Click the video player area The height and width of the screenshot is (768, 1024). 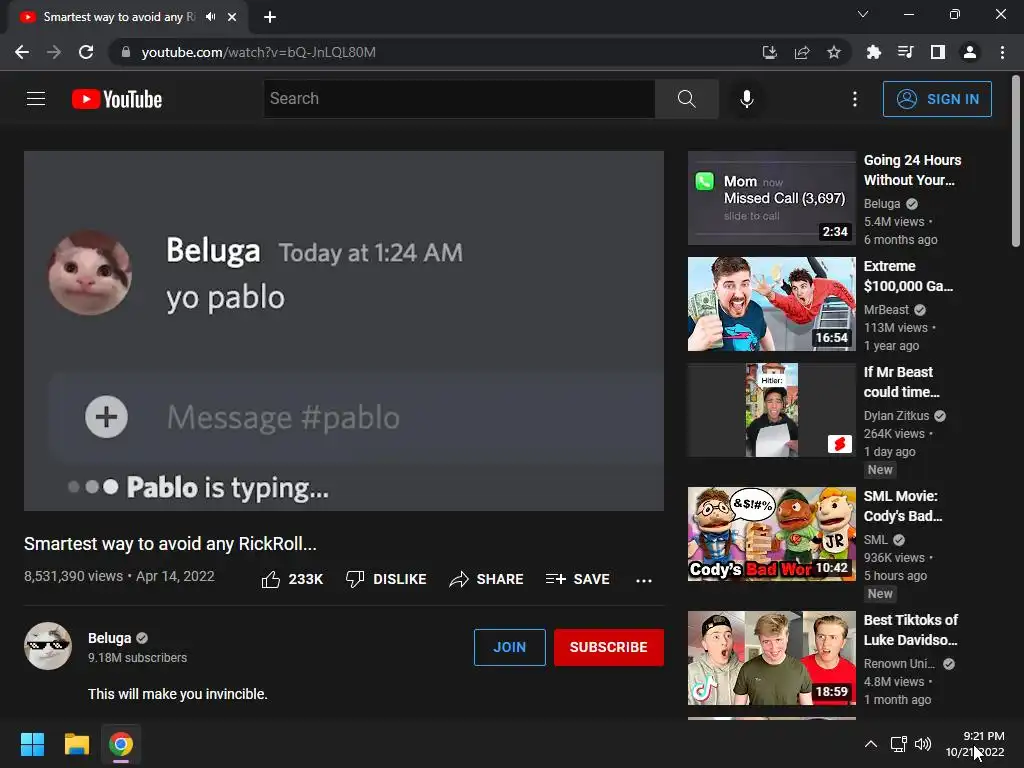point(344,330)
